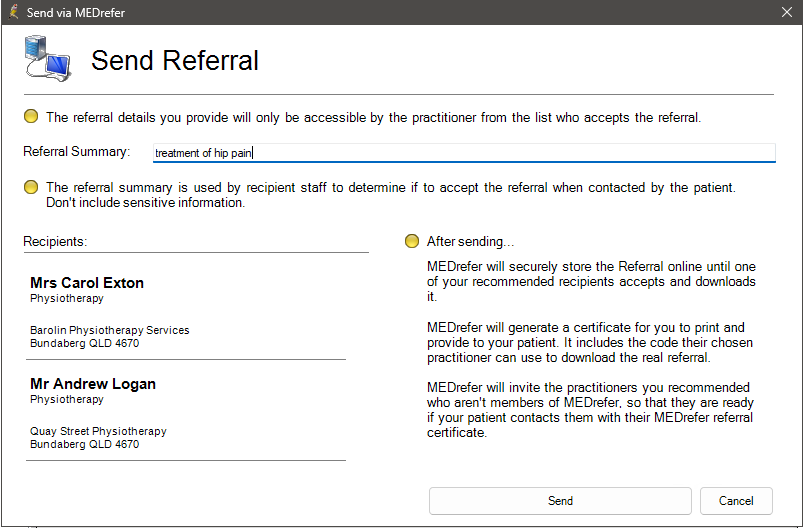Click the Physiotherapy label under Andrew Logan
803x528 pixels.
[x=67, y=399]
